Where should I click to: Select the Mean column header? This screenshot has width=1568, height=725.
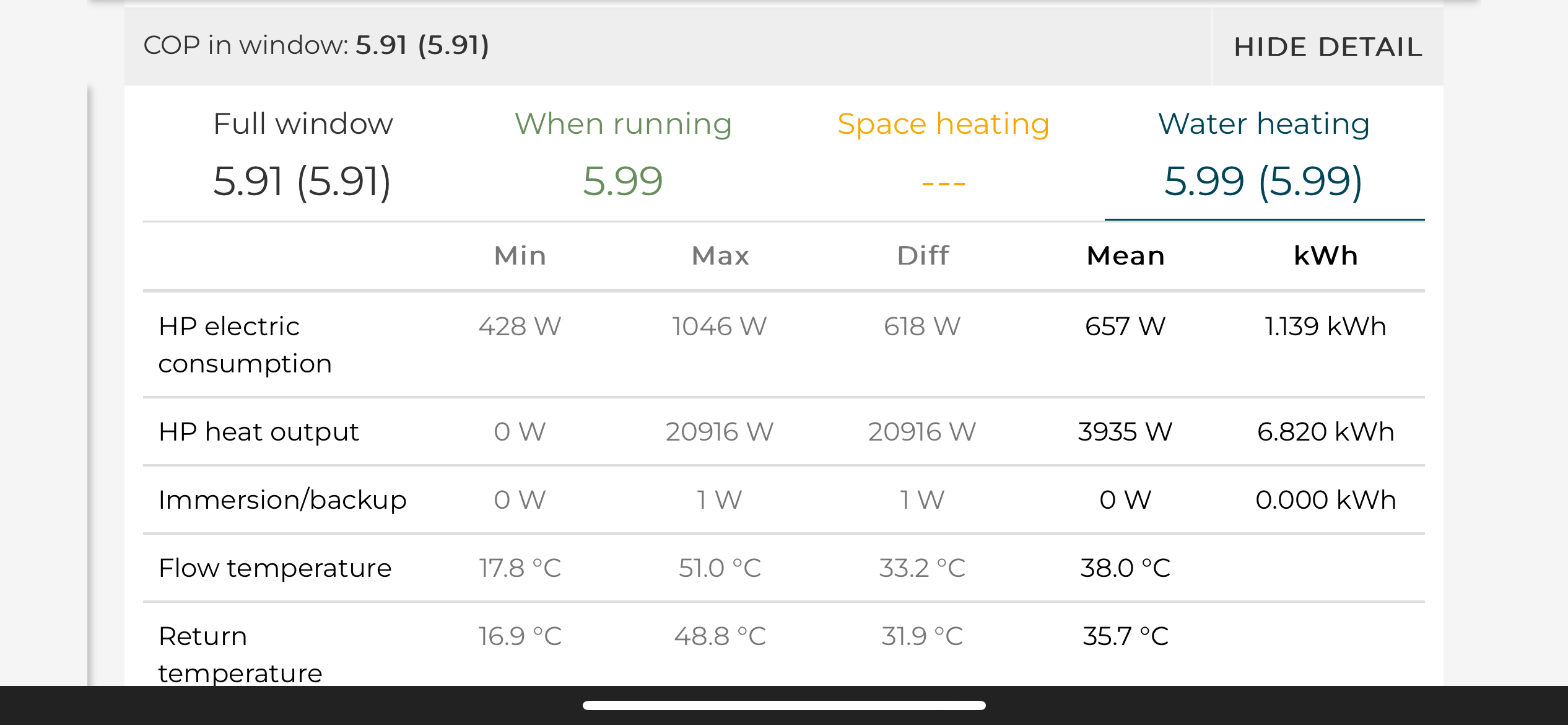[1126, 256]
